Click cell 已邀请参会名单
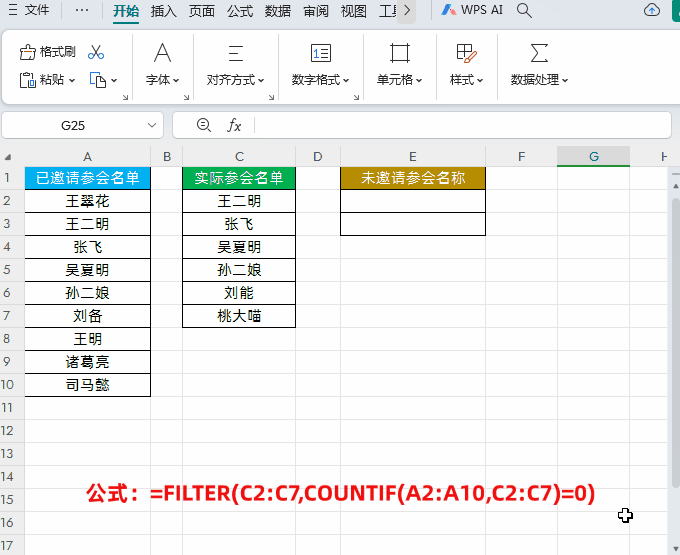 88,178
